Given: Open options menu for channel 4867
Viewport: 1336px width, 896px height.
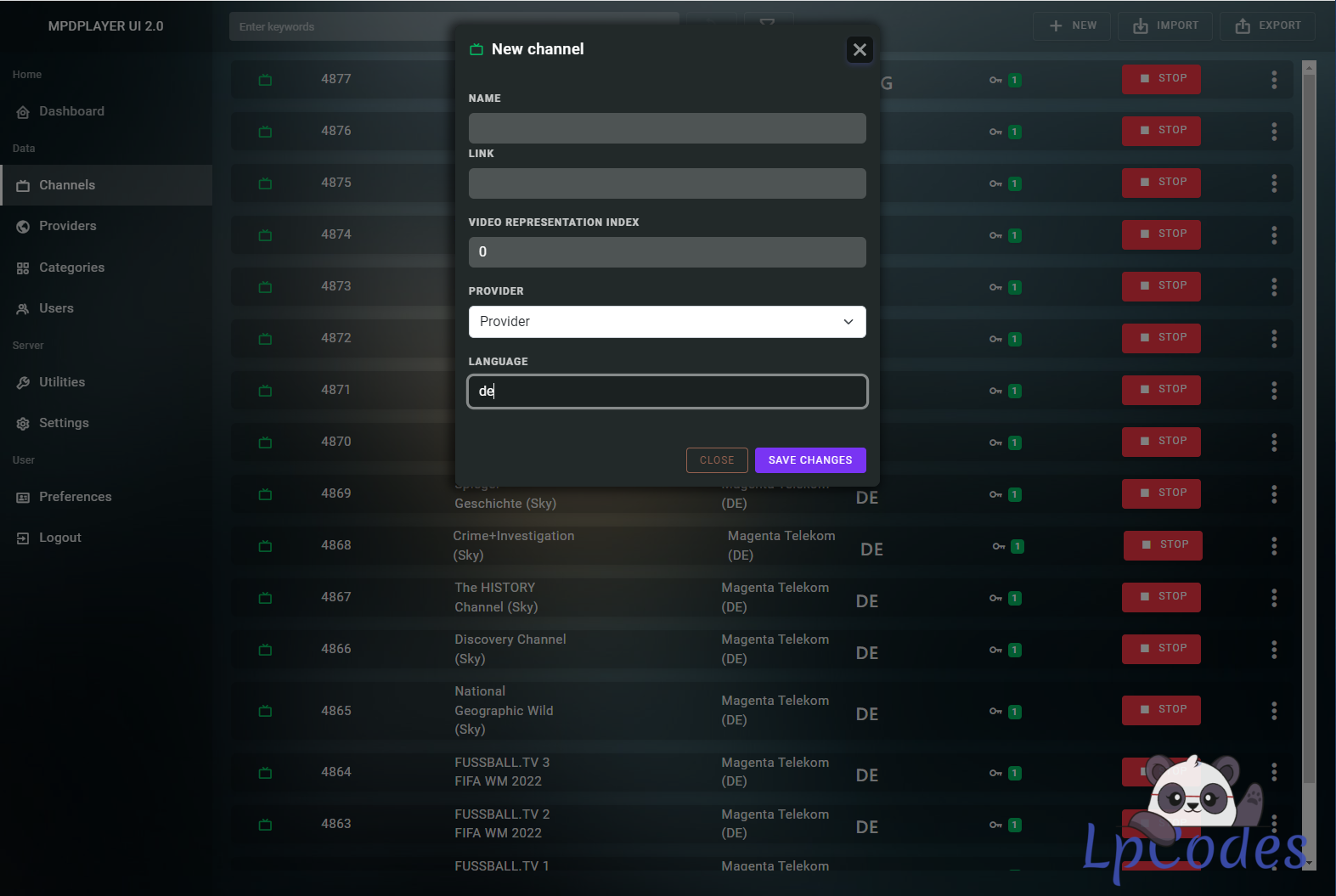Looking at the screenshot, I should pyautogui.click(x=1273, y=598).
